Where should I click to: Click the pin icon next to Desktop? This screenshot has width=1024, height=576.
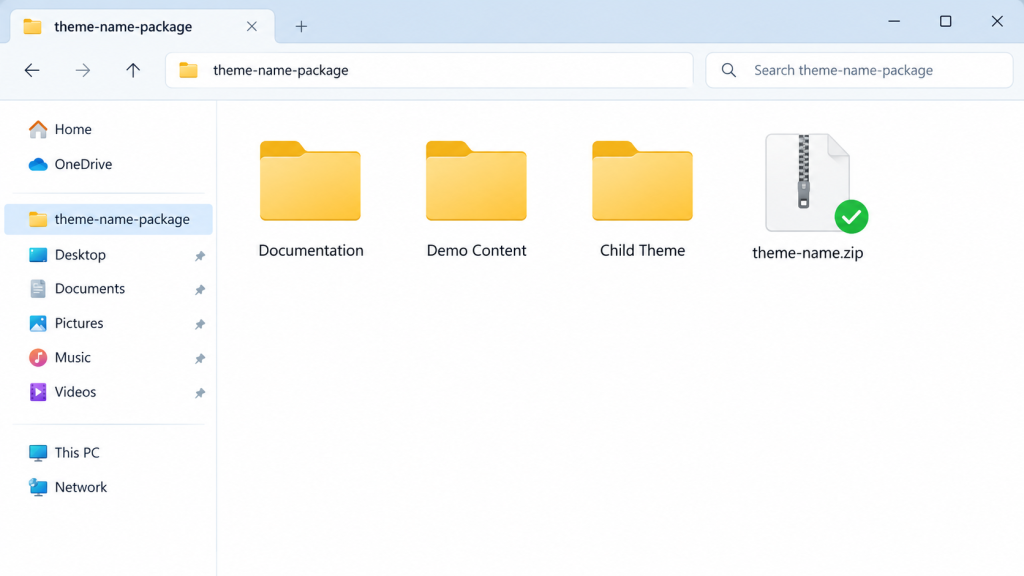200,256
